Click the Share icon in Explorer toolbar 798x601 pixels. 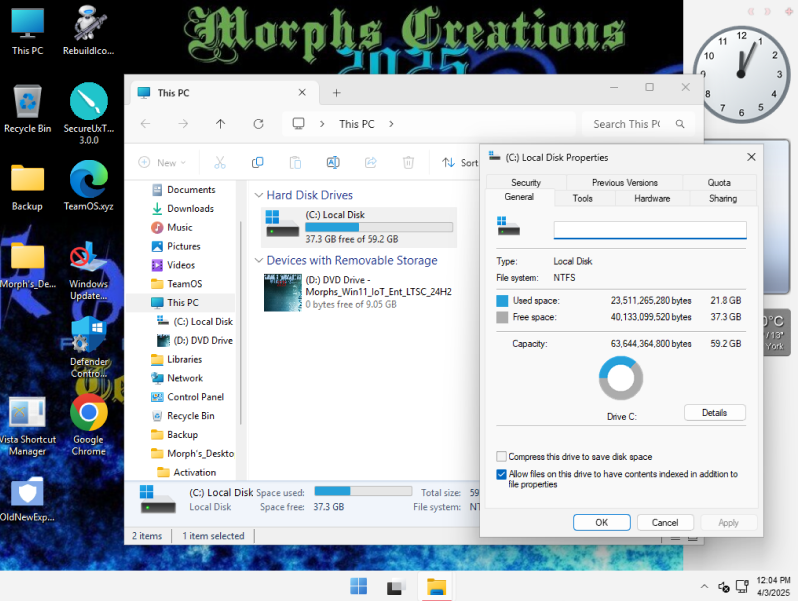370,162
